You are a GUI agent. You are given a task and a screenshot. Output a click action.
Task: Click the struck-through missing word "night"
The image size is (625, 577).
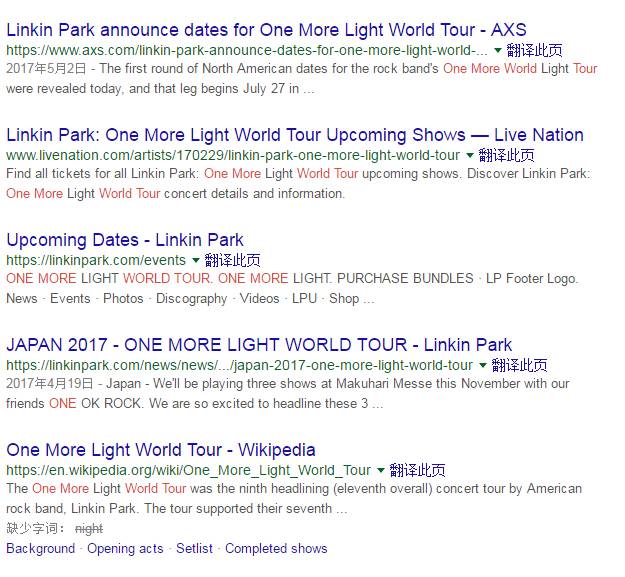pos(89,528)
